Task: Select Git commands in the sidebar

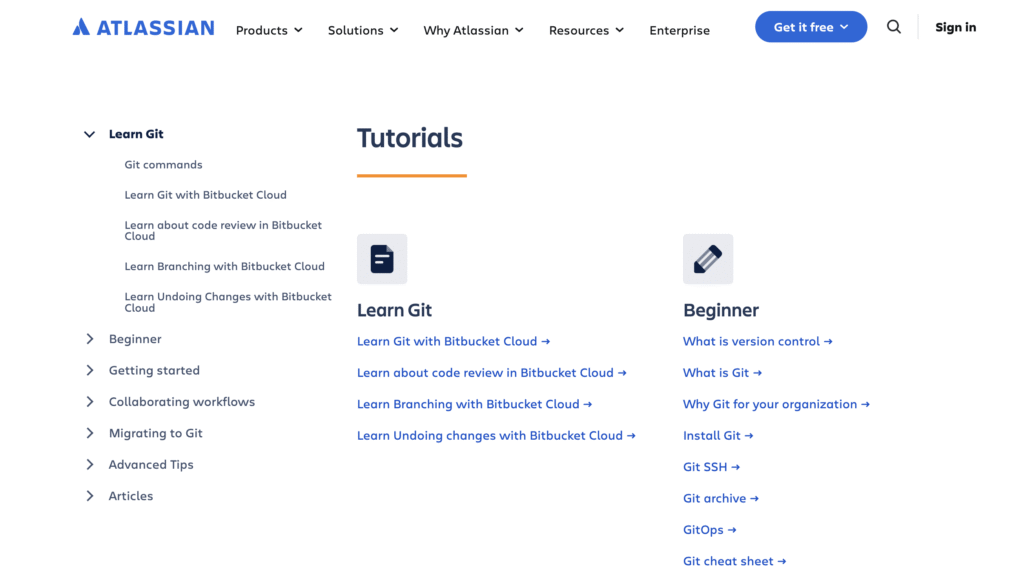Action: (163, 164)
